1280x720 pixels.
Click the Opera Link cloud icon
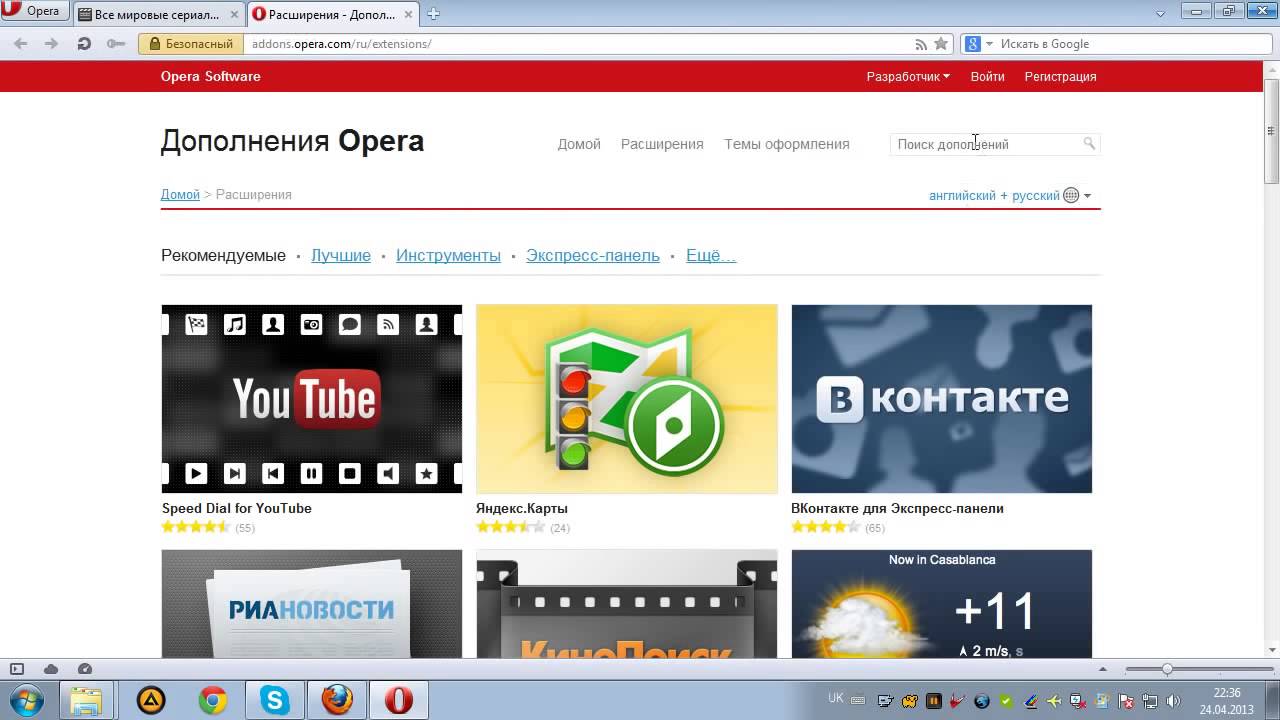[51, 669]
